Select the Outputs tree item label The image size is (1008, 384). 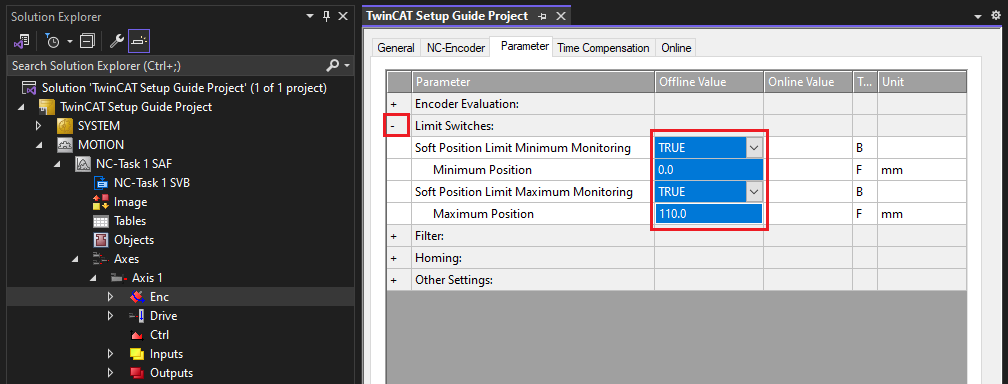(171, 373)
